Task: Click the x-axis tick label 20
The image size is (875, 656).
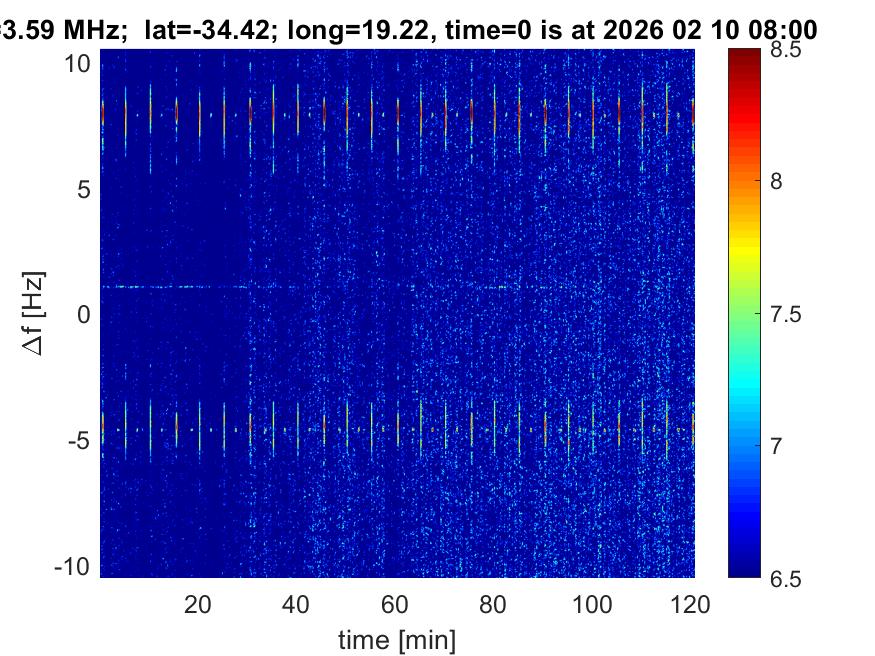Action: [x=198, y=604]
